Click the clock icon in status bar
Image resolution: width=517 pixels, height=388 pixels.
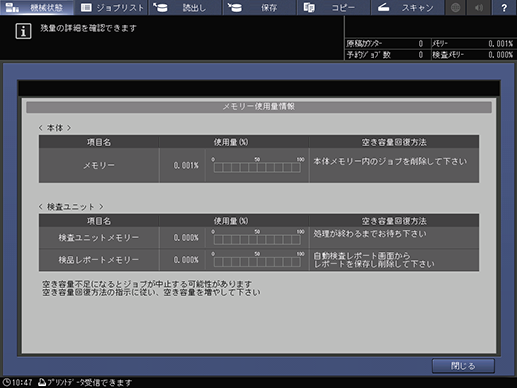(7, 382)
